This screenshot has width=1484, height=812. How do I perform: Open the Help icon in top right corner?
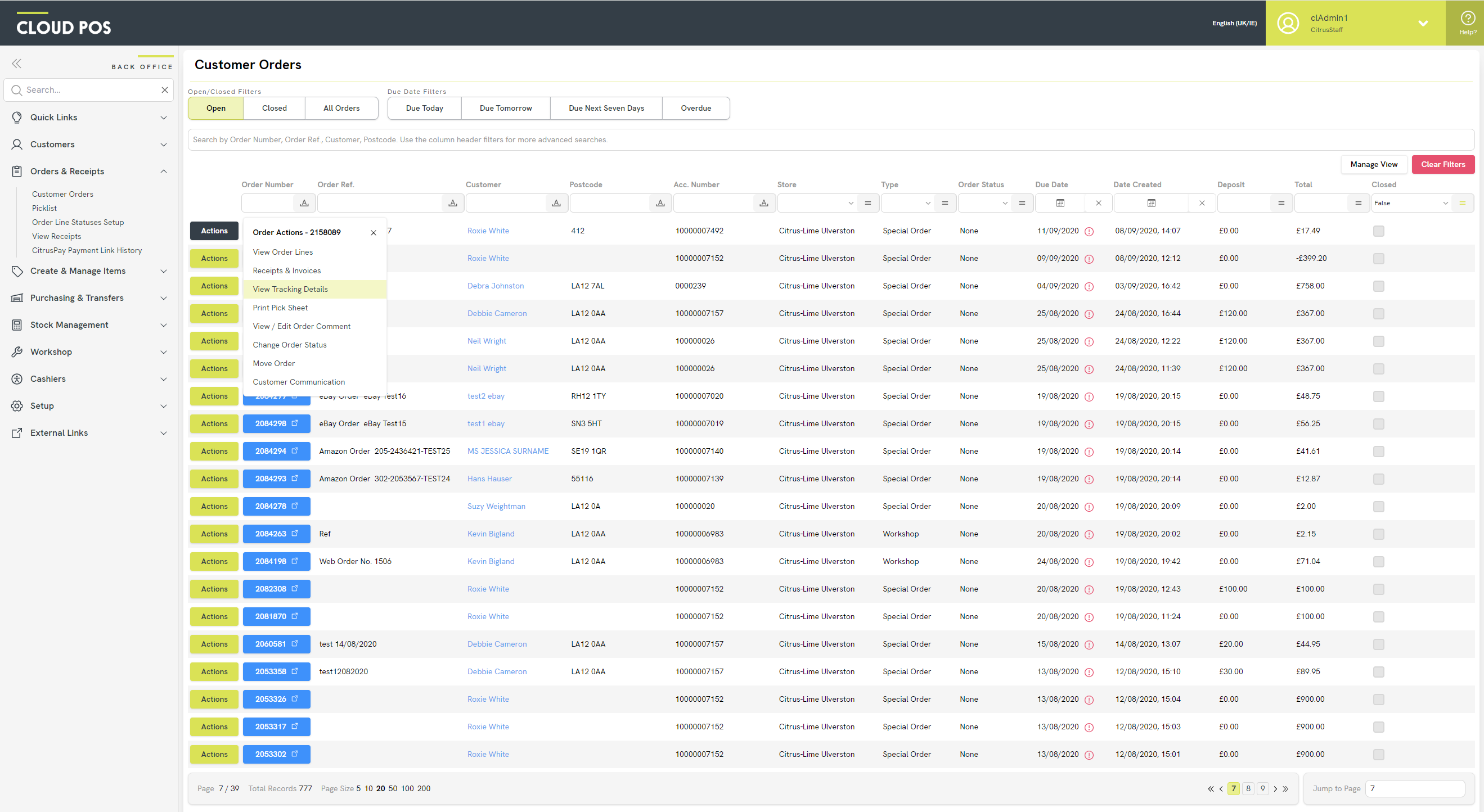(1467, 19)
